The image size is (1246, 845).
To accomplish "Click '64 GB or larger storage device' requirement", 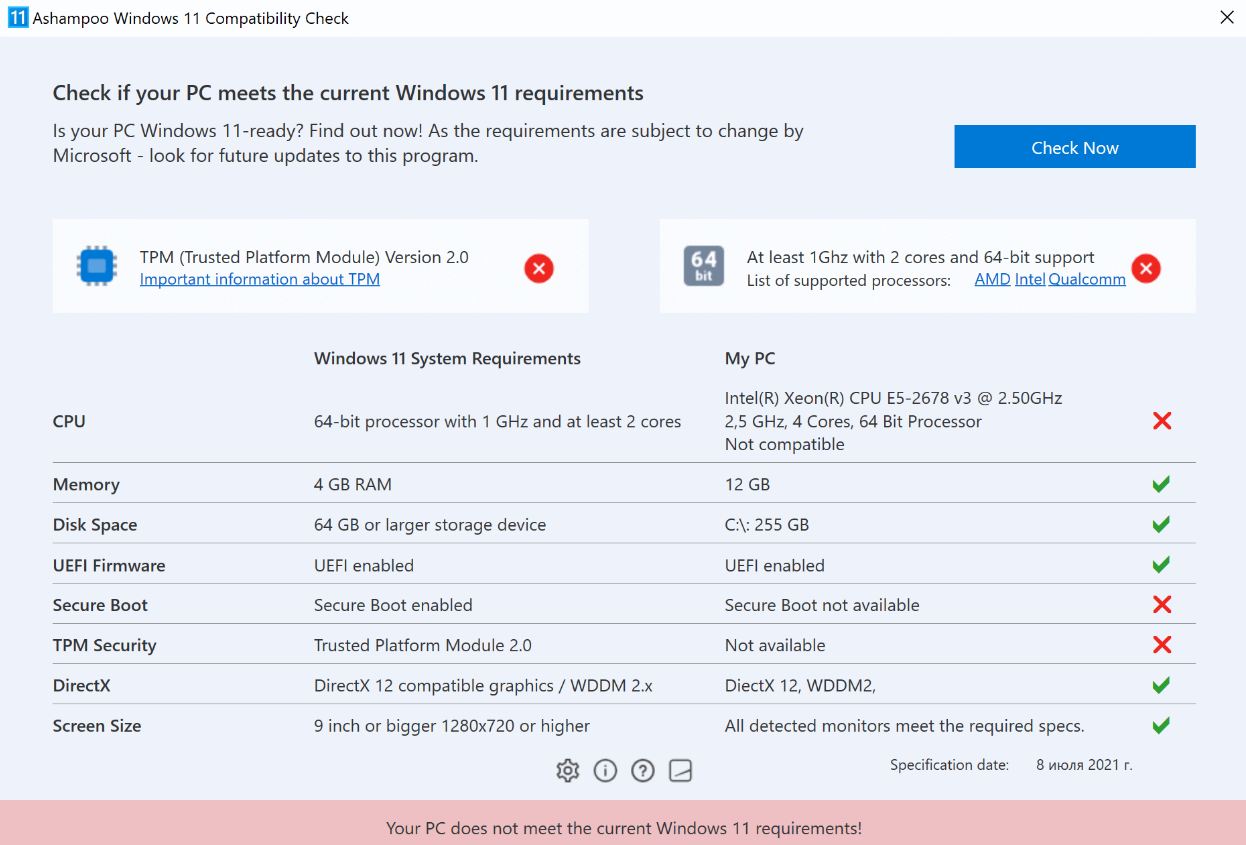I will (430, 525).
